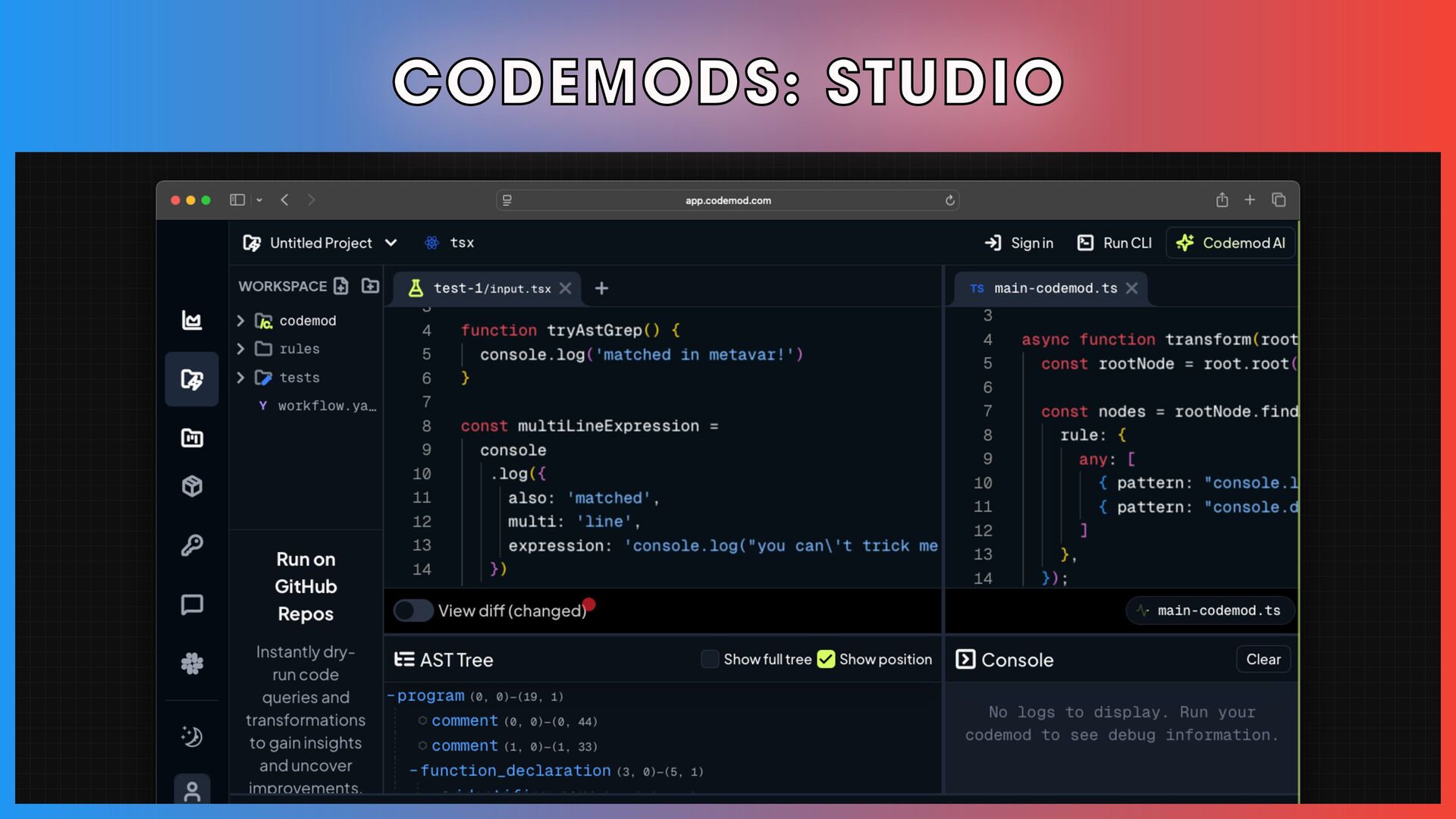Click the app.codemod.com address bar
The height and width of the screenshot is (819, 1456).
click(727, 200)
